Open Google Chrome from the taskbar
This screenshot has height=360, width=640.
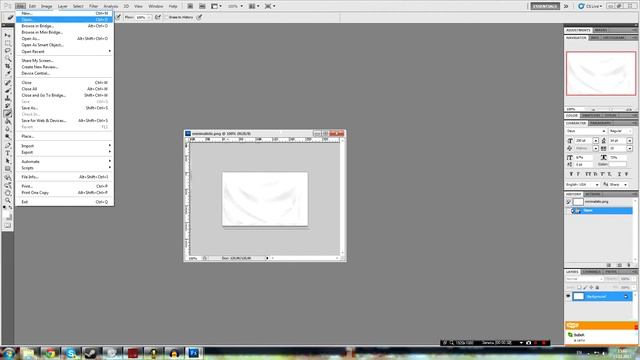pos(50,353)
